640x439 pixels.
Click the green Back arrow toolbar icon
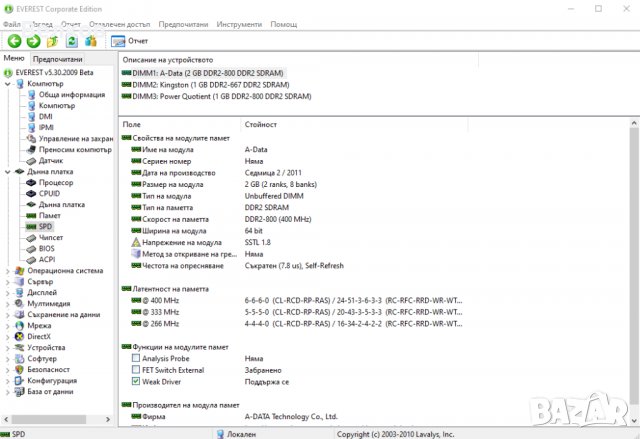tap(14, 41)
